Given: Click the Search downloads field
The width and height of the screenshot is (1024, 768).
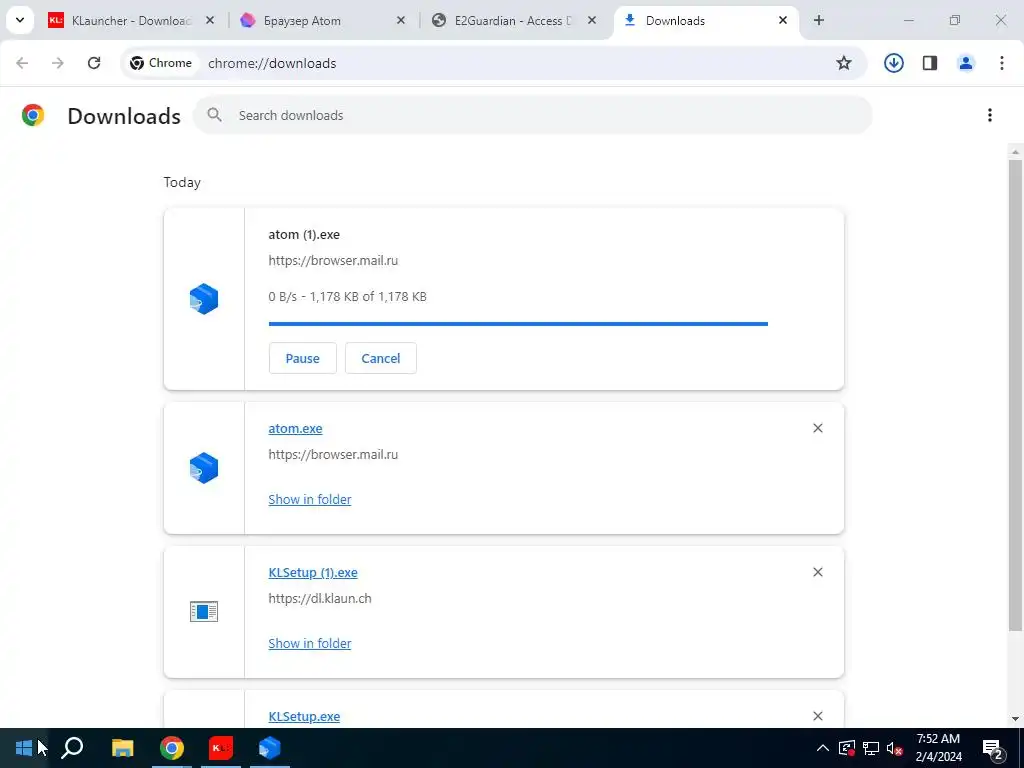Looking at the screenshot, I should point(532,115).
